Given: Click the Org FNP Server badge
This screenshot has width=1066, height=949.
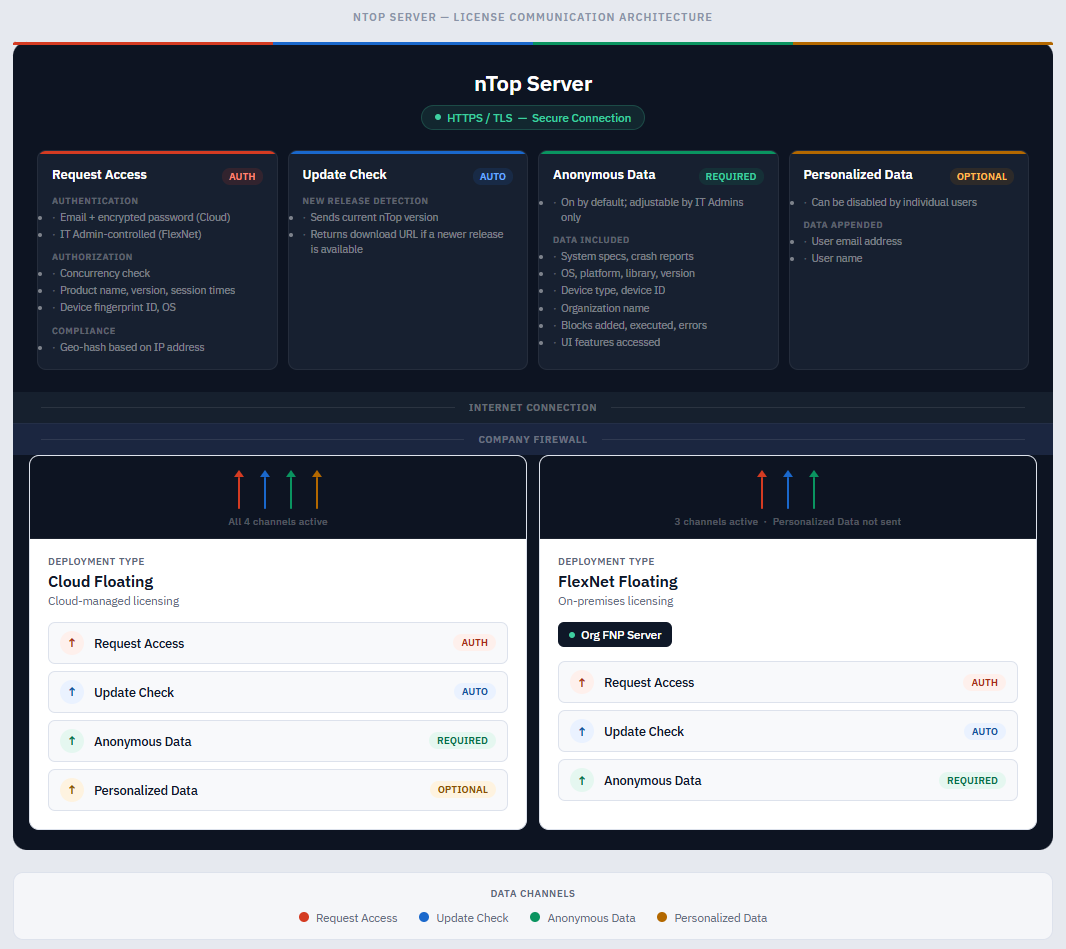Looking at the screenshot, I should click(615, 635).
